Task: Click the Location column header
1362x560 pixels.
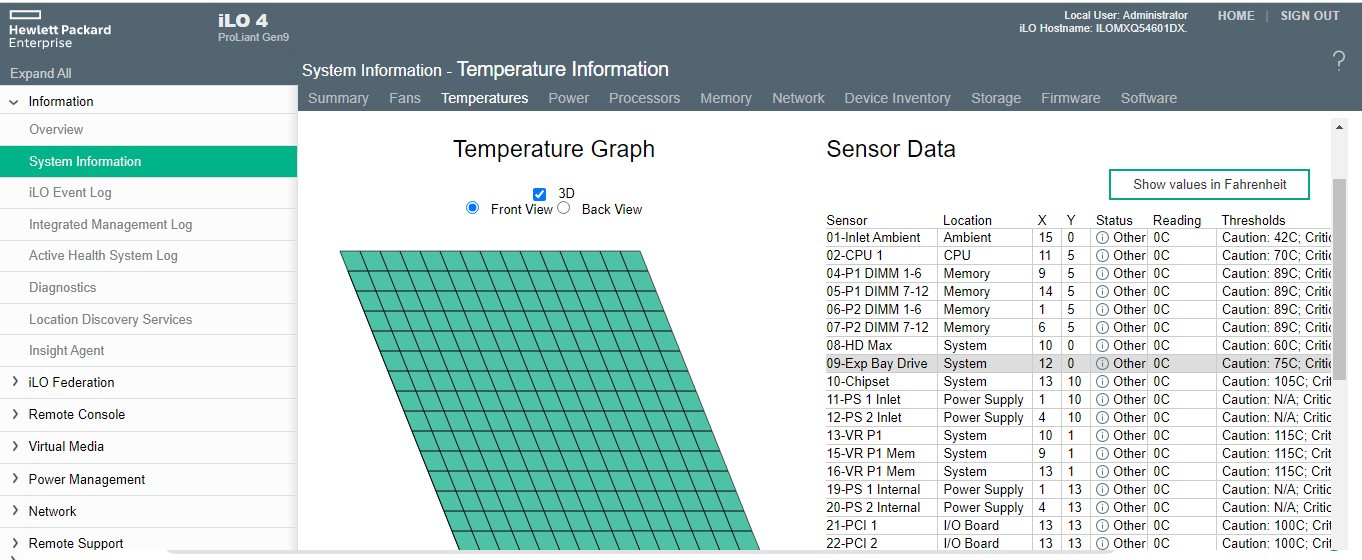Action: (967, 220)
